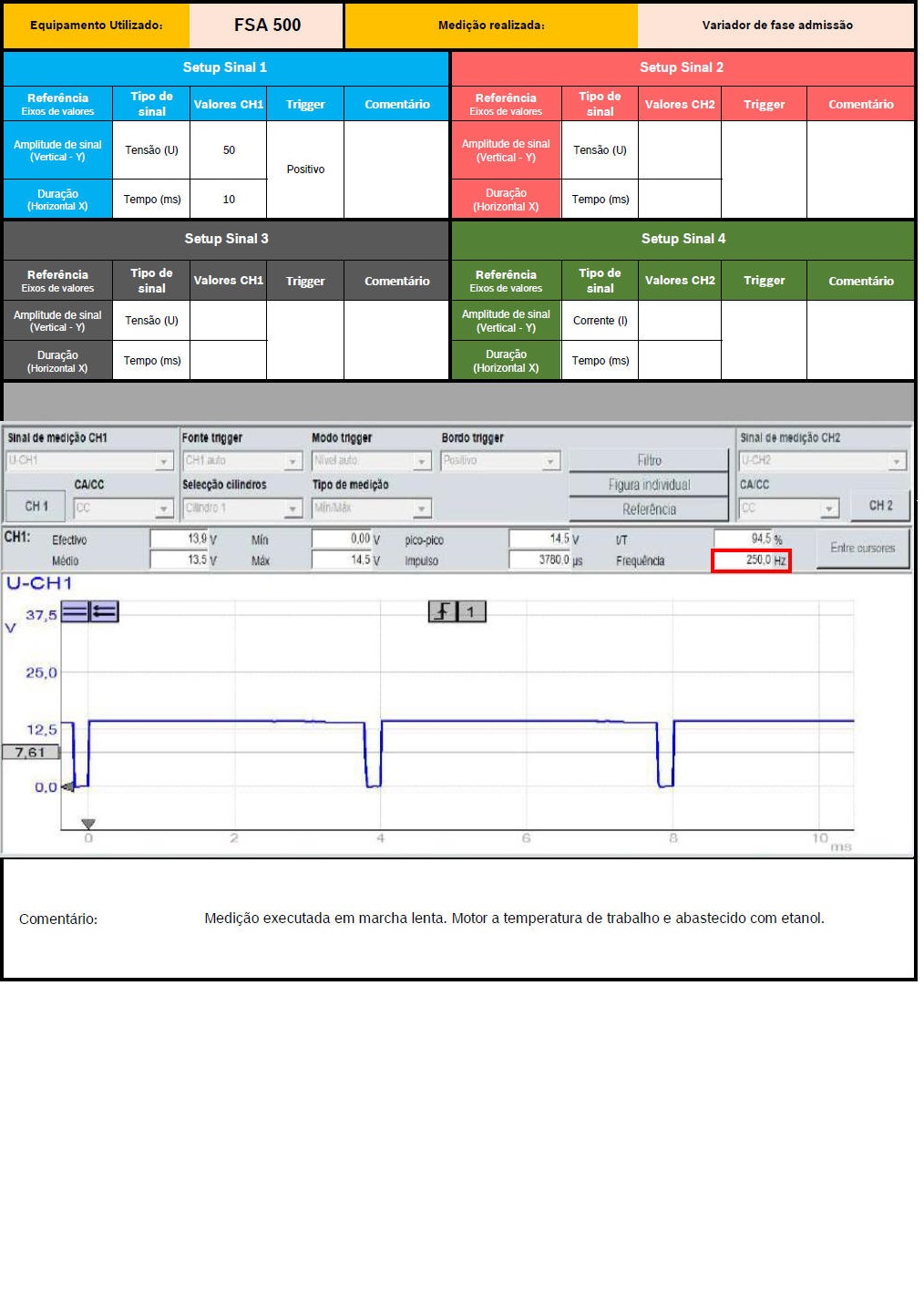Open the Tipo de medição Min/Máx dropdown
Viewport: 924px width, 1304px height.
coord(371,508)
